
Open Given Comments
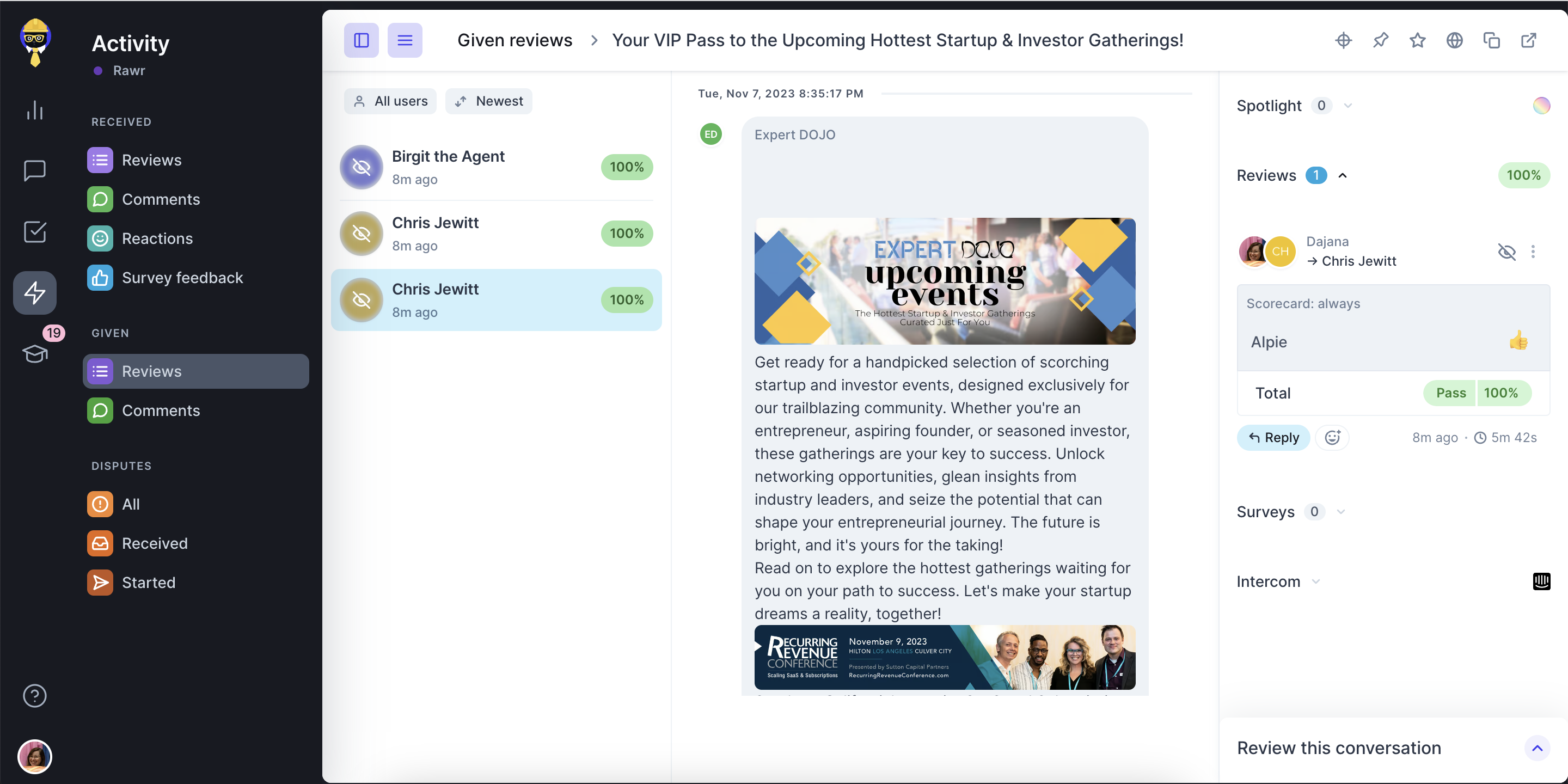coord(195,411)
